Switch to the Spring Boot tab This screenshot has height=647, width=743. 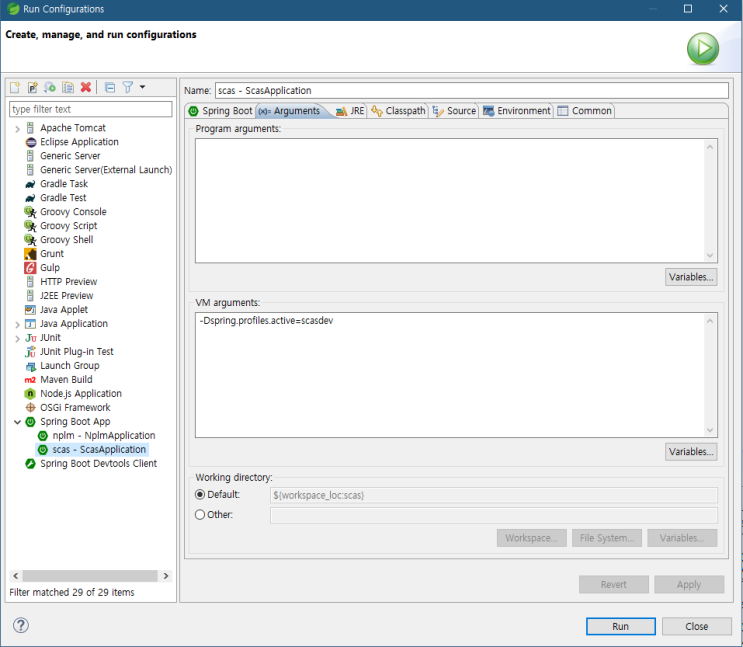pos(220,111)
